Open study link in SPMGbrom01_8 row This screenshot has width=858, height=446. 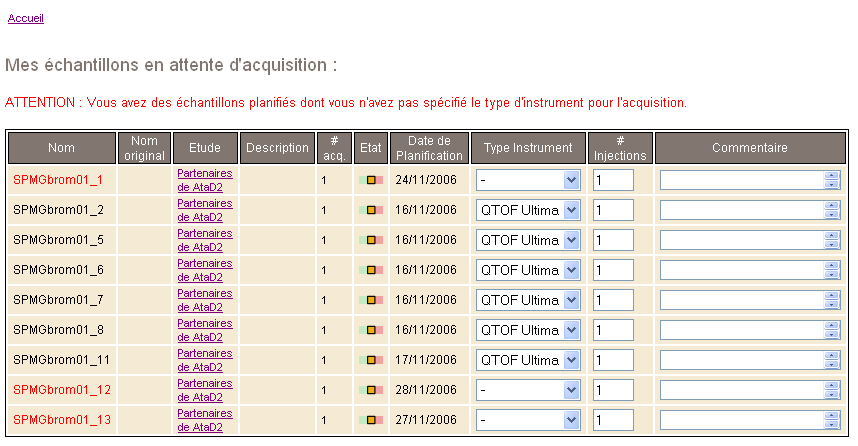click(204, 330)
